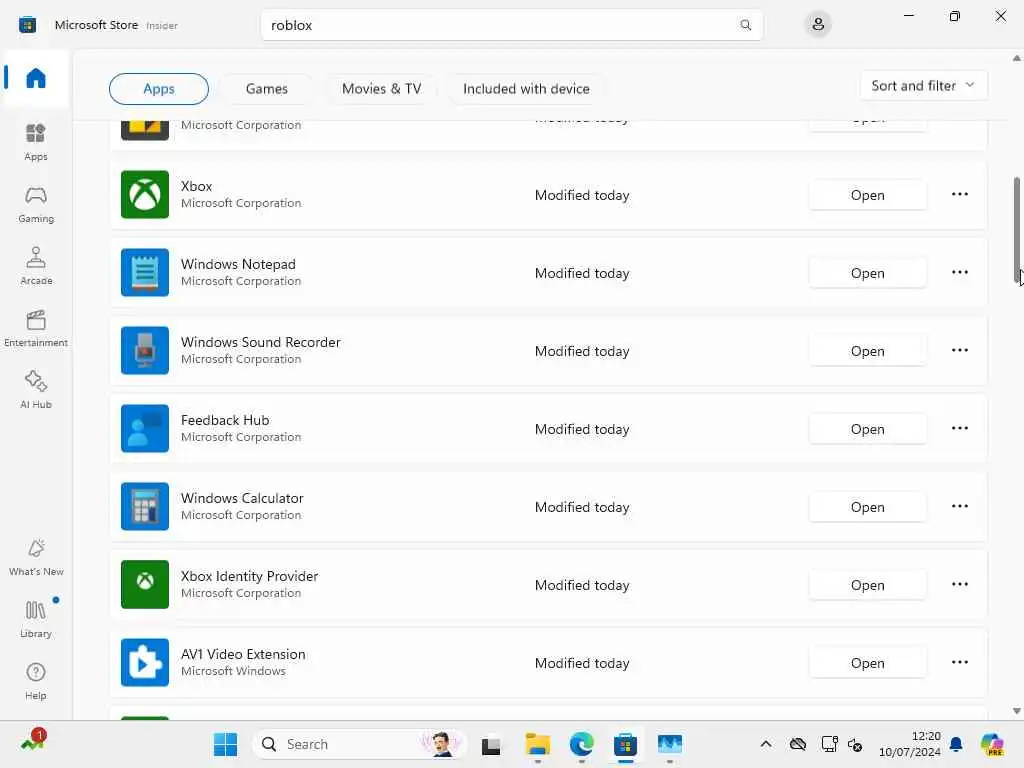Show hidden system tray icons
1024x768 pixels.
[x=765, y=744]
